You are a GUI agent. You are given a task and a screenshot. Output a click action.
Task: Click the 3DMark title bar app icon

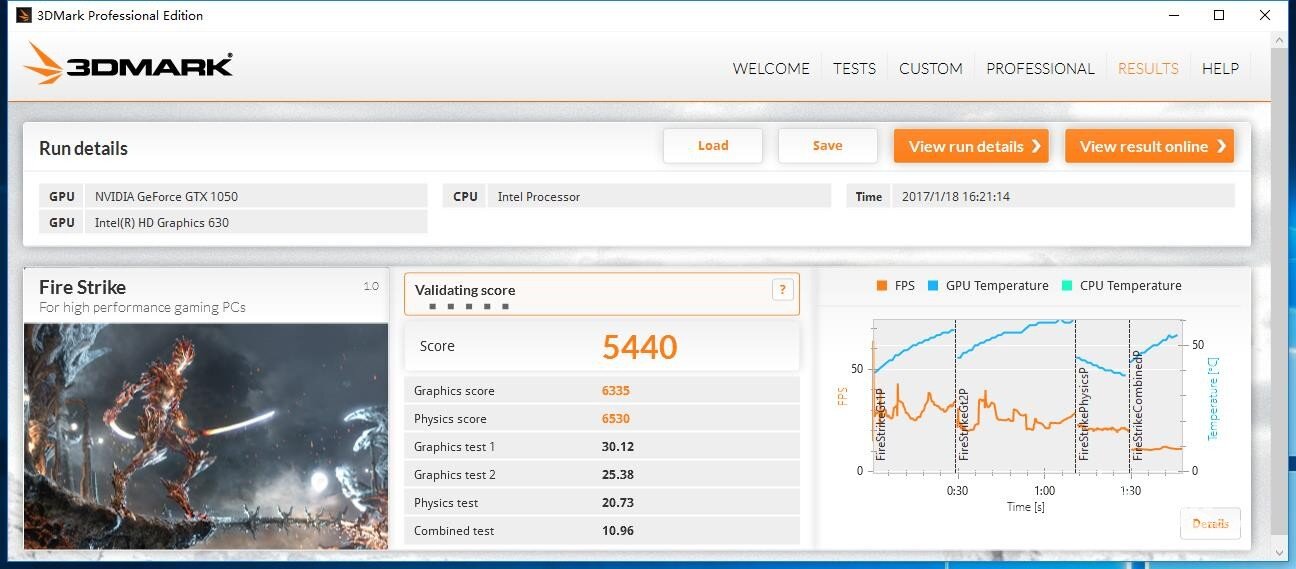(x=23, y=15)
